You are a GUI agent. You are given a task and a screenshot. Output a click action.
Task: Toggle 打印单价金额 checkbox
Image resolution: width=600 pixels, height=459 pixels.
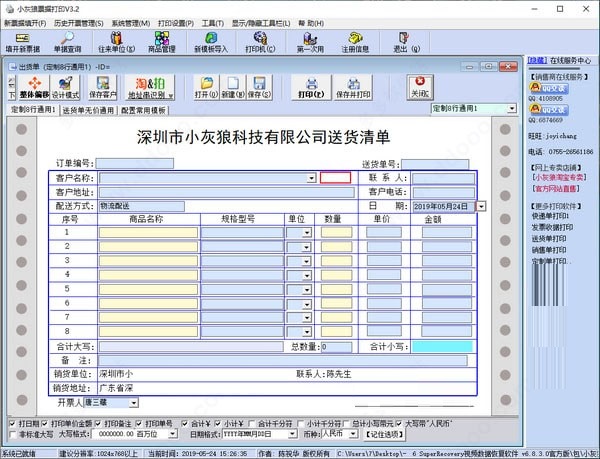pyautogui.click(x=44, y=423)
